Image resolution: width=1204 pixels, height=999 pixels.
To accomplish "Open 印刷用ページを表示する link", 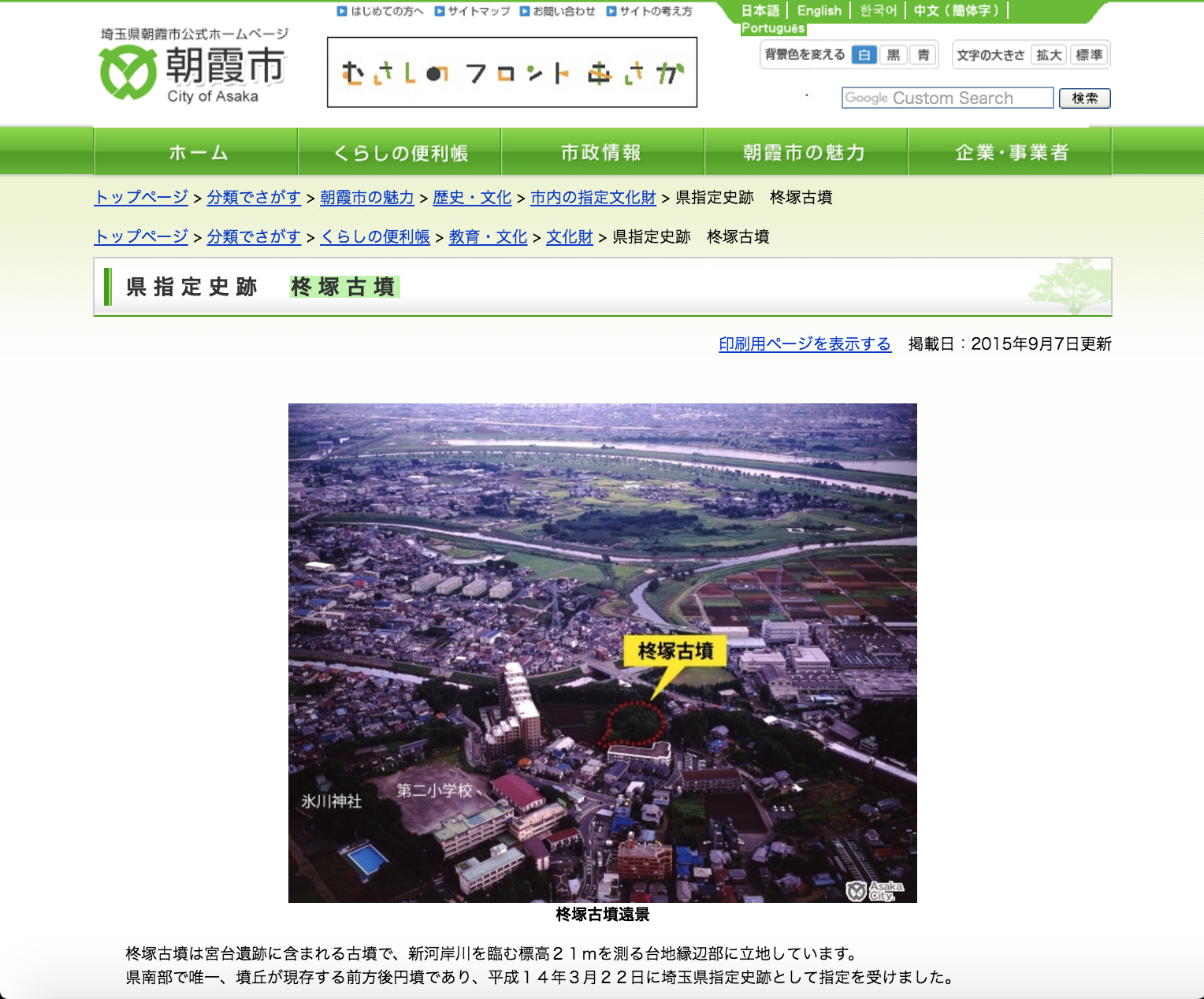I will pyautogui.click(x=805, y=344).
